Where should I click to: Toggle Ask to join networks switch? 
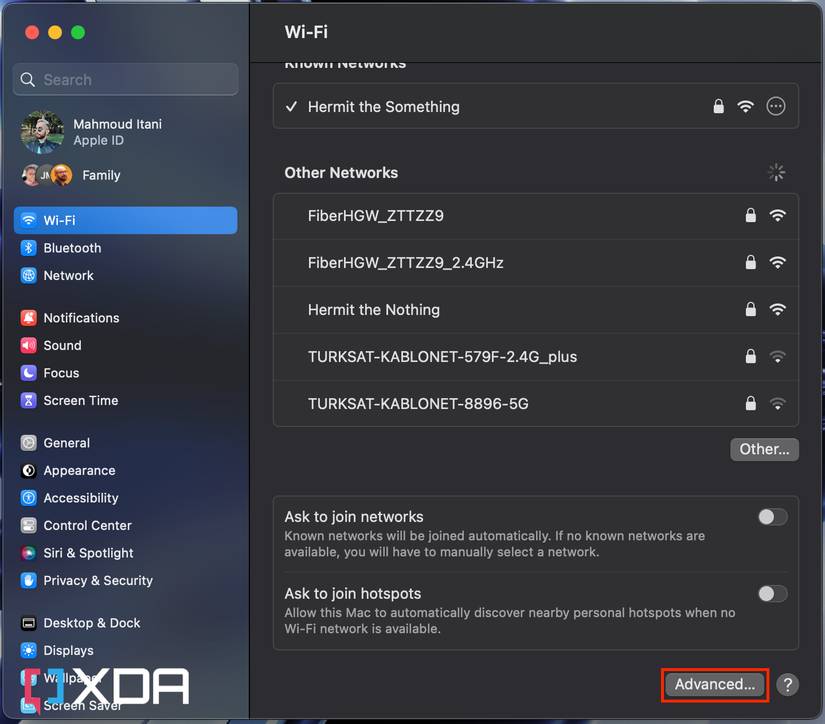(772, 517)
